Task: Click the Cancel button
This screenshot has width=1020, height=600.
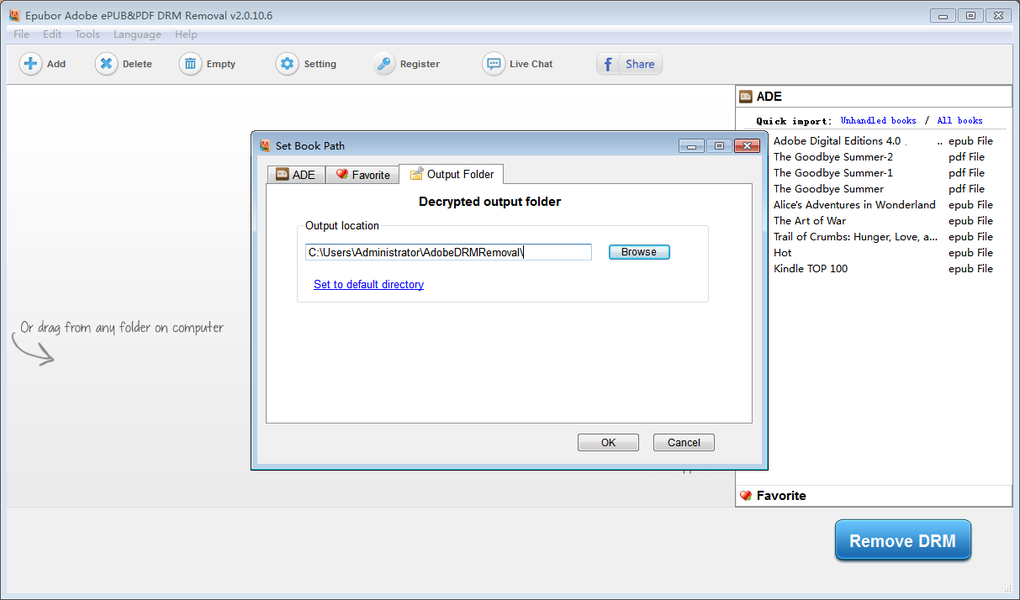Action: 684,443
